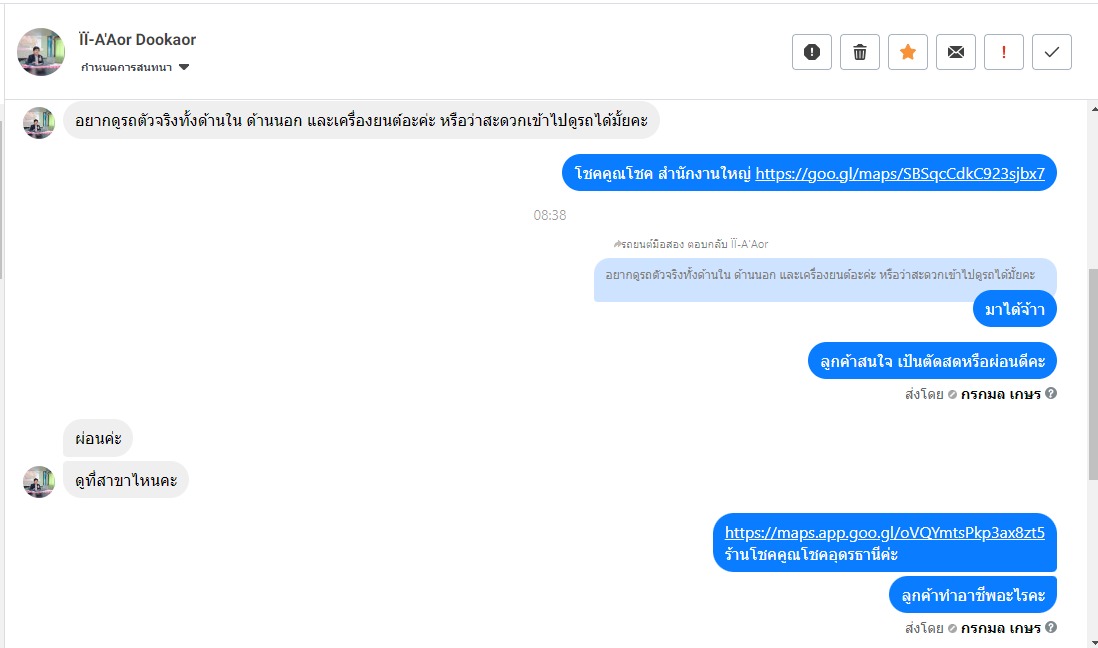Image resolution: width=1098 pixels, height=648 pixels.
Task: Click the scroll down arrow of chat
Action: 1094,642
